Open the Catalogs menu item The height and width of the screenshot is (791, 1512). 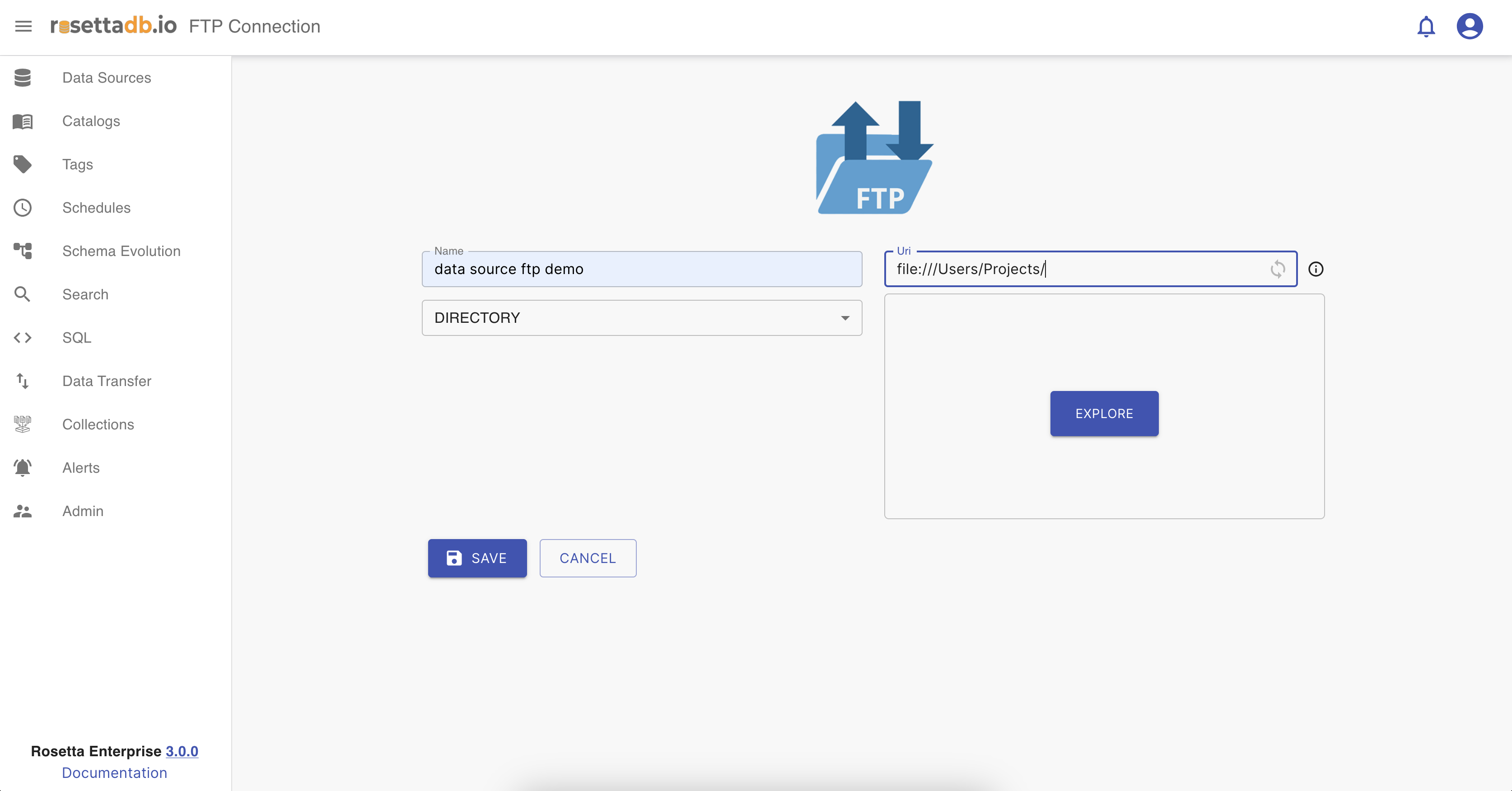click(x=91, y=121)
